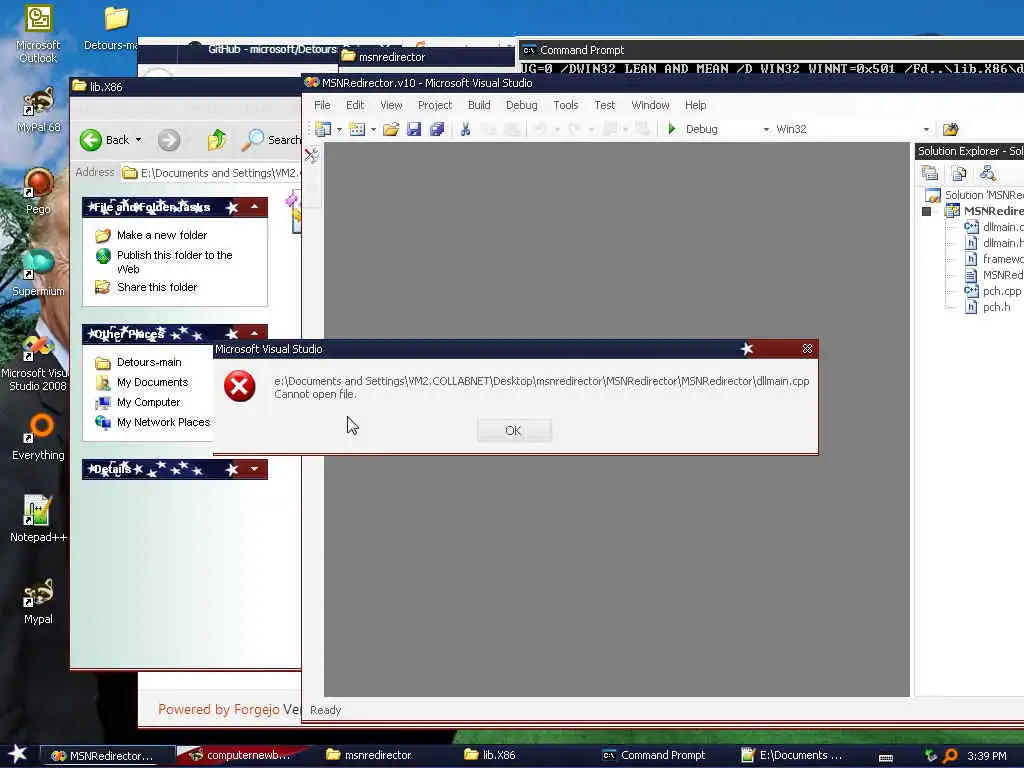
Task: Expand the Details panel
Action: [255, 469]
